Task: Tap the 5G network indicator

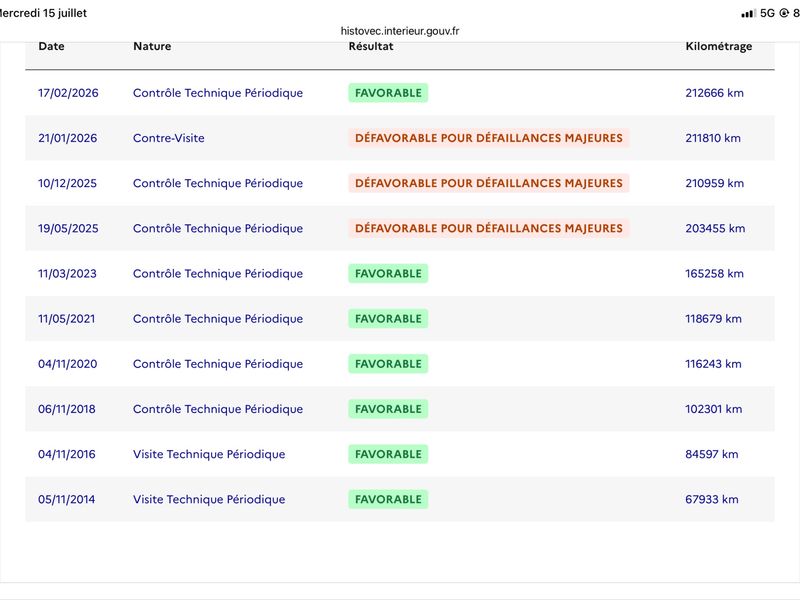Action: pyautogui.click(x=767, y=13)
